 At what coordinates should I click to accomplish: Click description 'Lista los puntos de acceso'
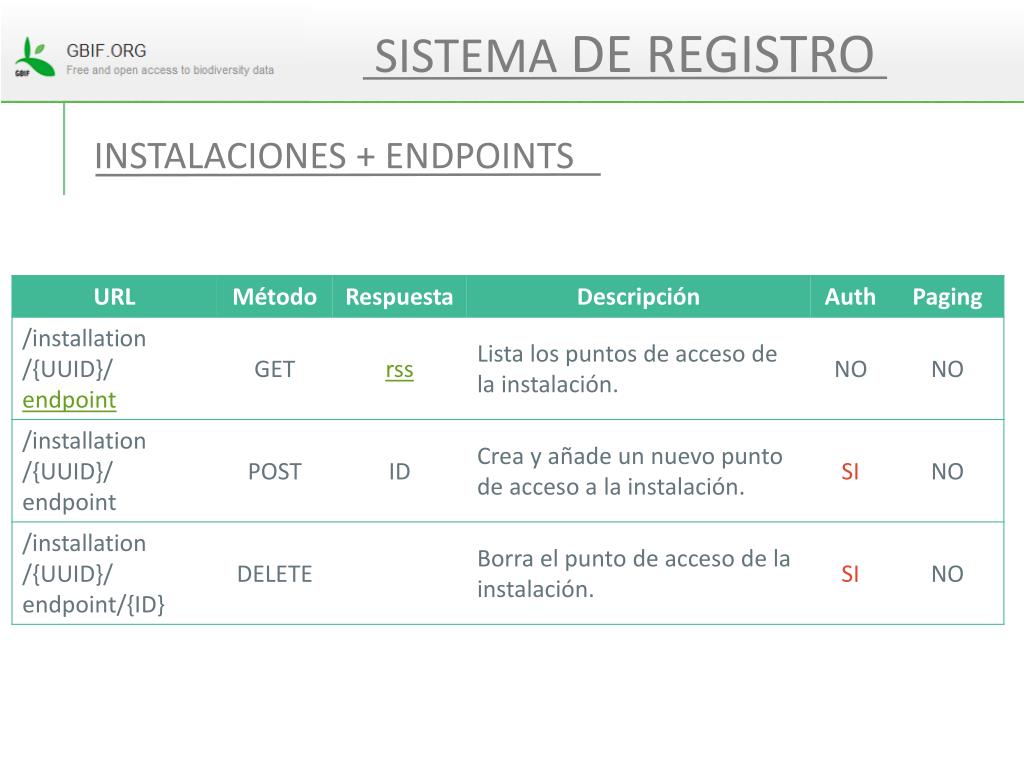point(627,369)
